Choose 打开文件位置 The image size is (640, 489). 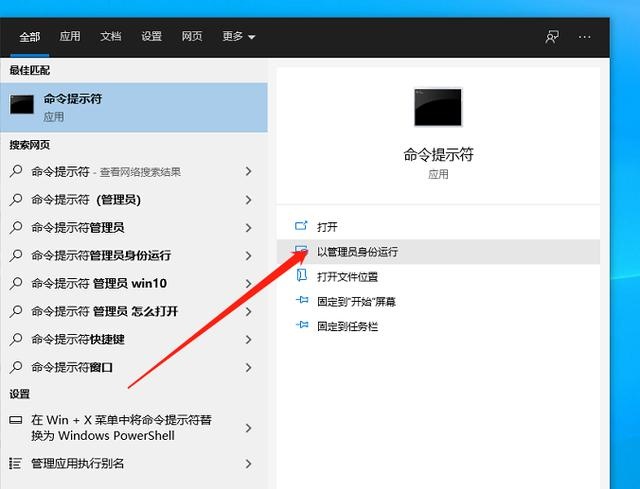pos(438,277)
